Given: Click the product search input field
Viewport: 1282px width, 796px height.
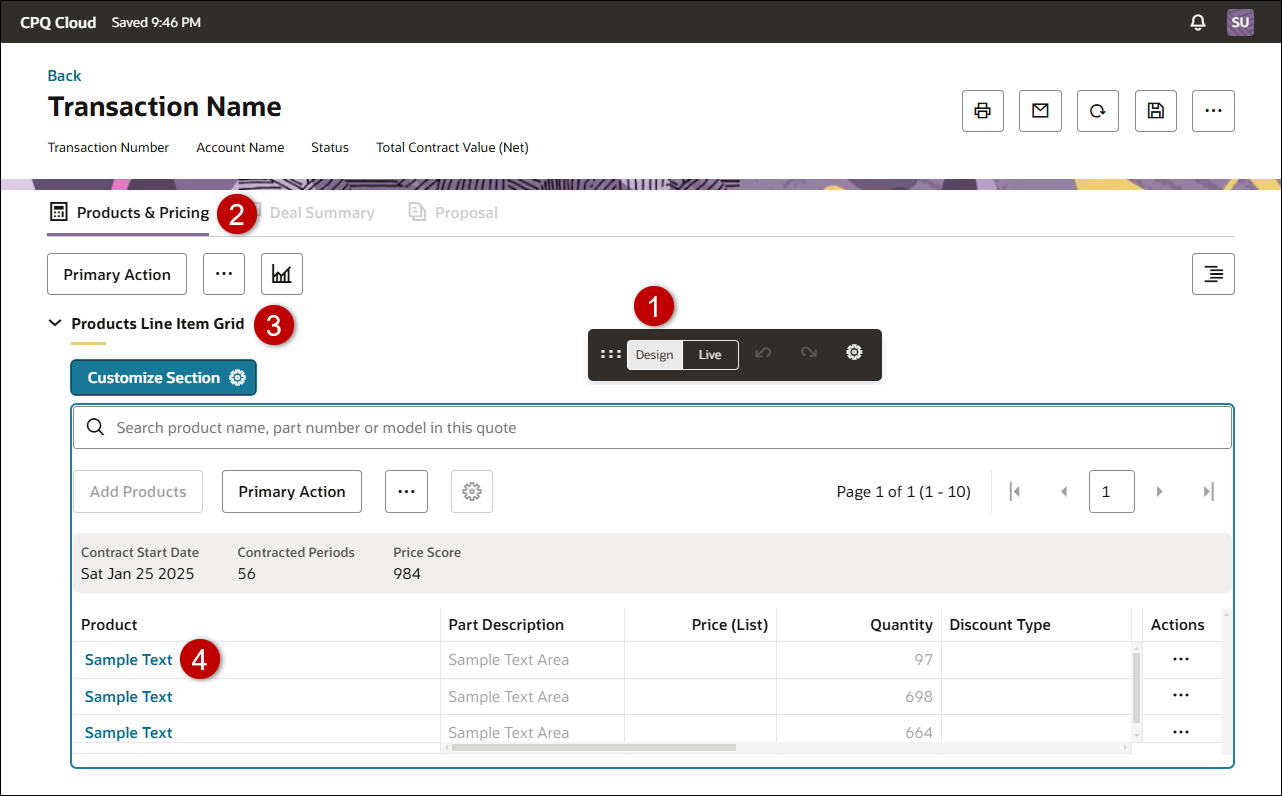Looking at the screenshot, I should point(660,428).
